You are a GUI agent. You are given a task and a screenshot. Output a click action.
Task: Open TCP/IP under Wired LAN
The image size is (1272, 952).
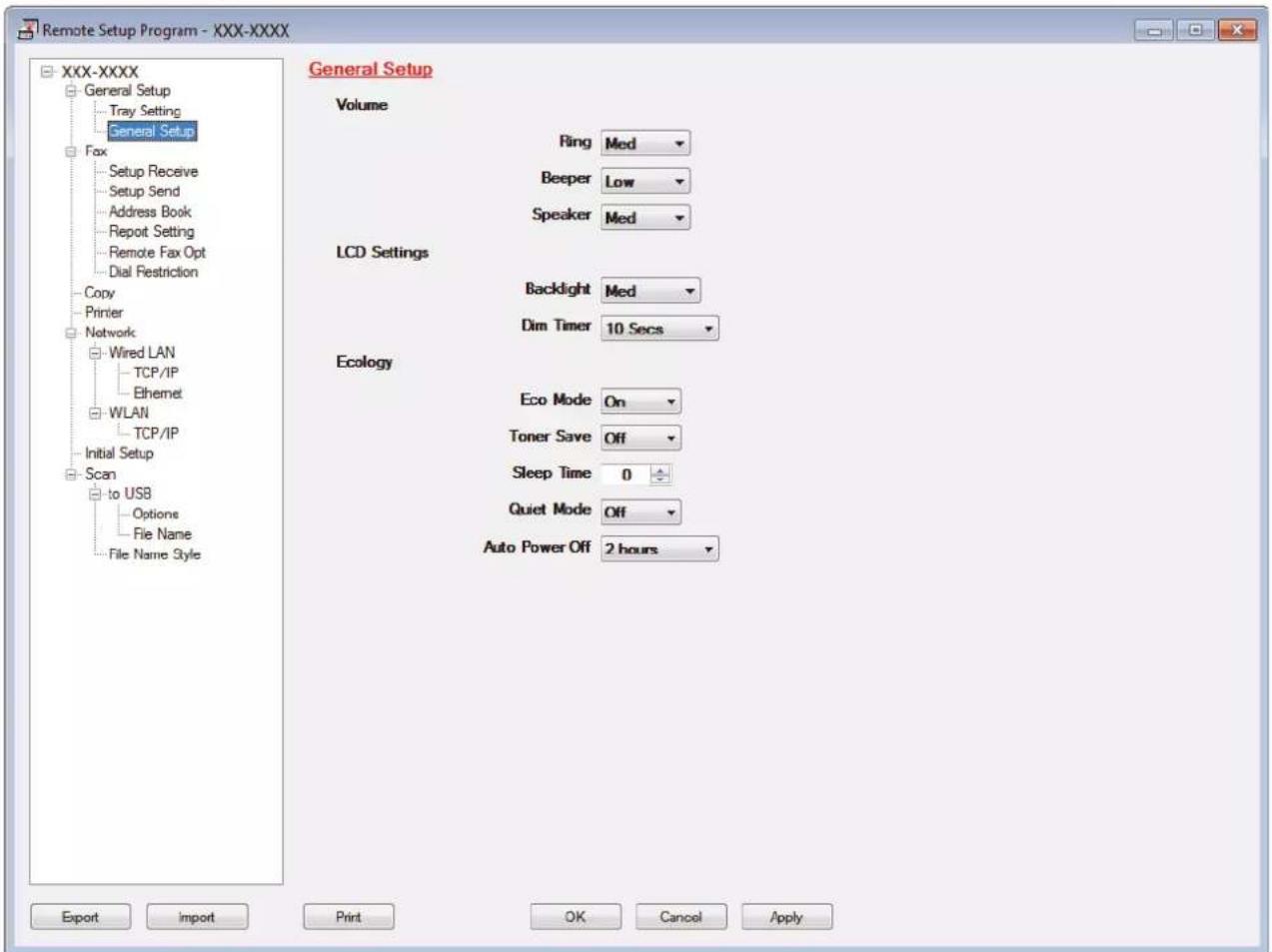tap(156, 373)
